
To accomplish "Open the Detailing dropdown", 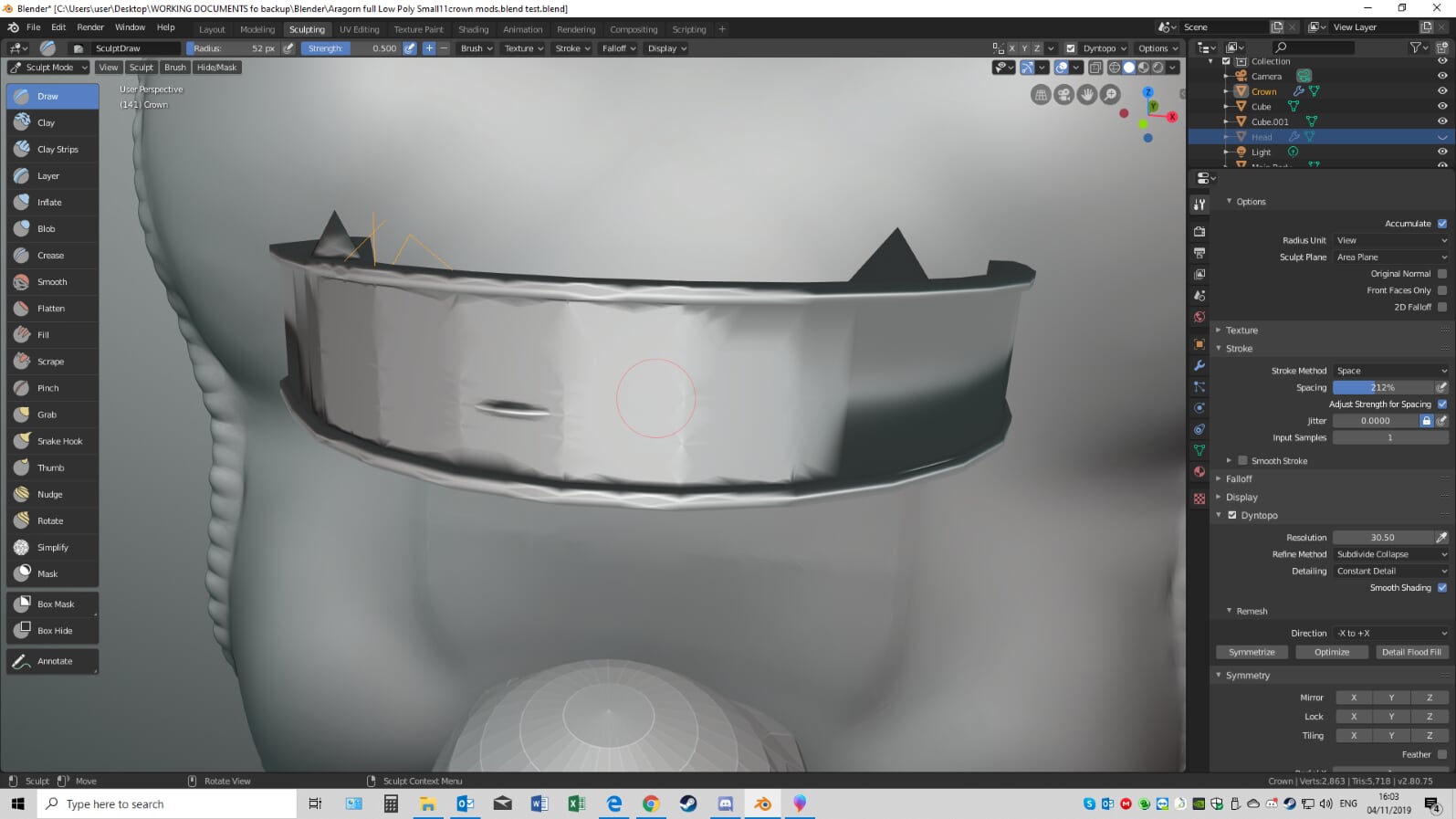I will (x=1390, y=571).
